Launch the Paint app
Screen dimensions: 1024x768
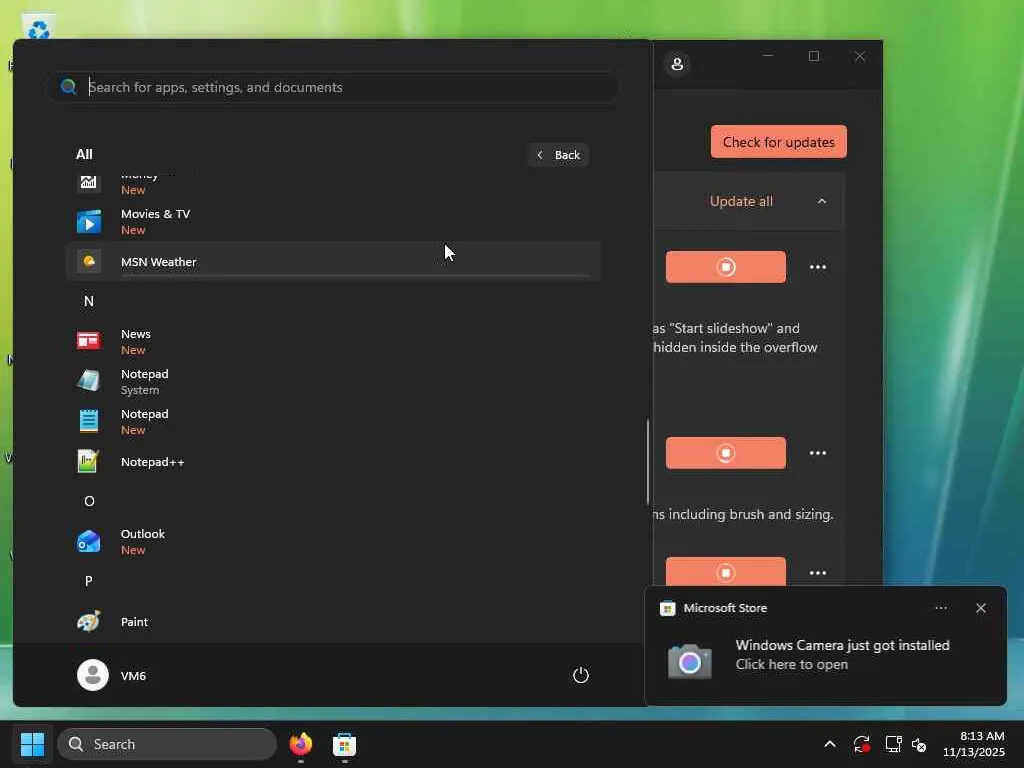coord(333,622)
